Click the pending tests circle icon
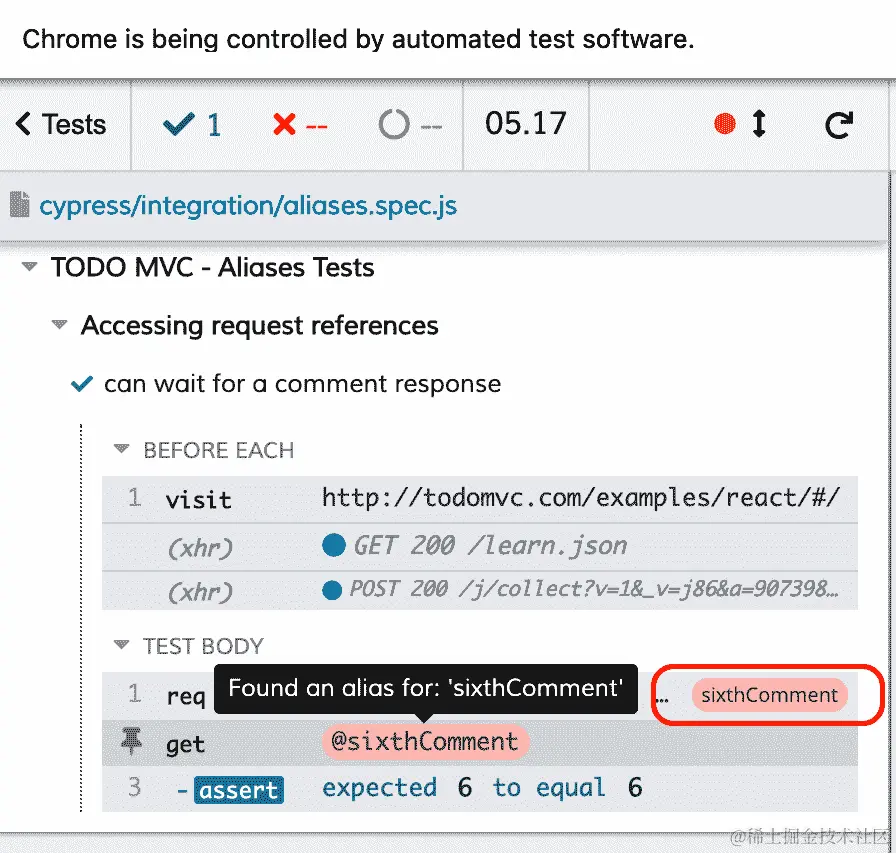 (x=394, y=124)
